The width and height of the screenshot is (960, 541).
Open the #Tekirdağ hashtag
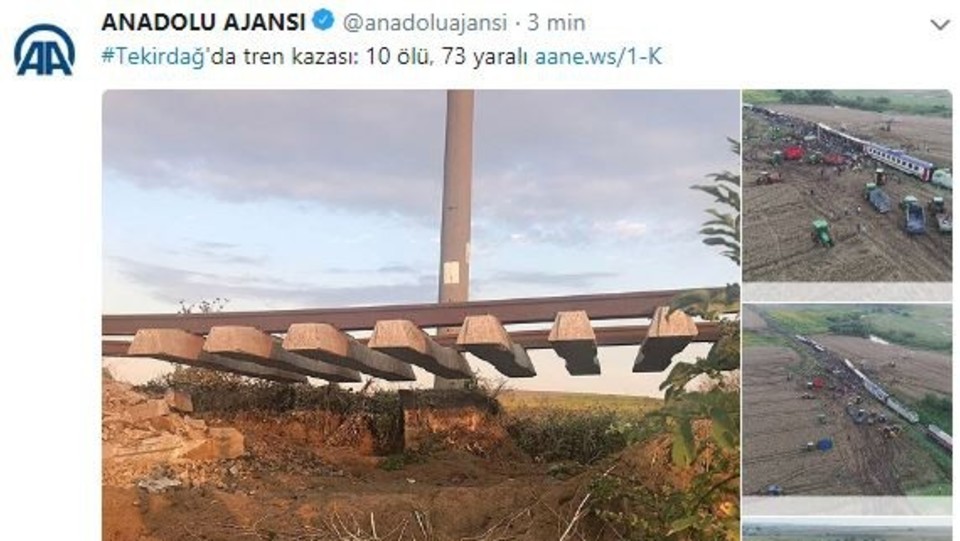(x=153, y=57)
